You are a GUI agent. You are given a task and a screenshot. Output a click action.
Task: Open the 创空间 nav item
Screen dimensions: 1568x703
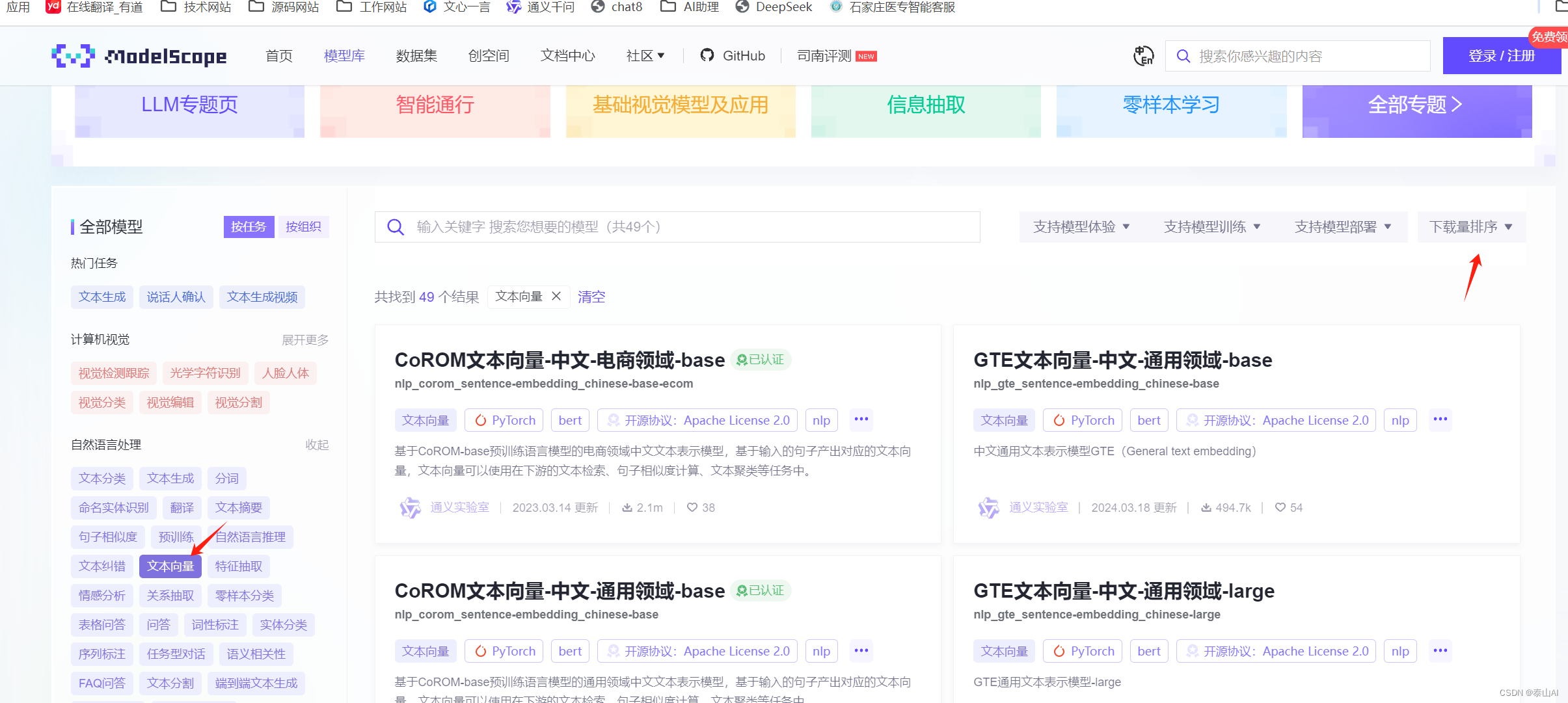489,56
